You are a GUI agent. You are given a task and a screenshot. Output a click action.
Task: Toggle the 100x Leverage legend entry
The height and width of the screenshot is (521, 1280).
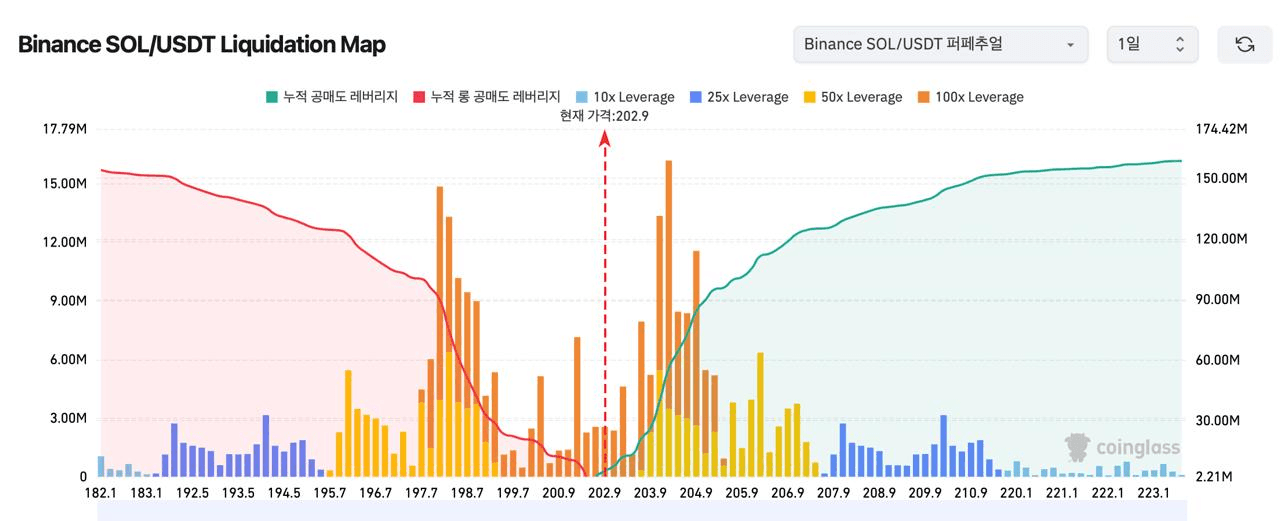tap(969, 97)
